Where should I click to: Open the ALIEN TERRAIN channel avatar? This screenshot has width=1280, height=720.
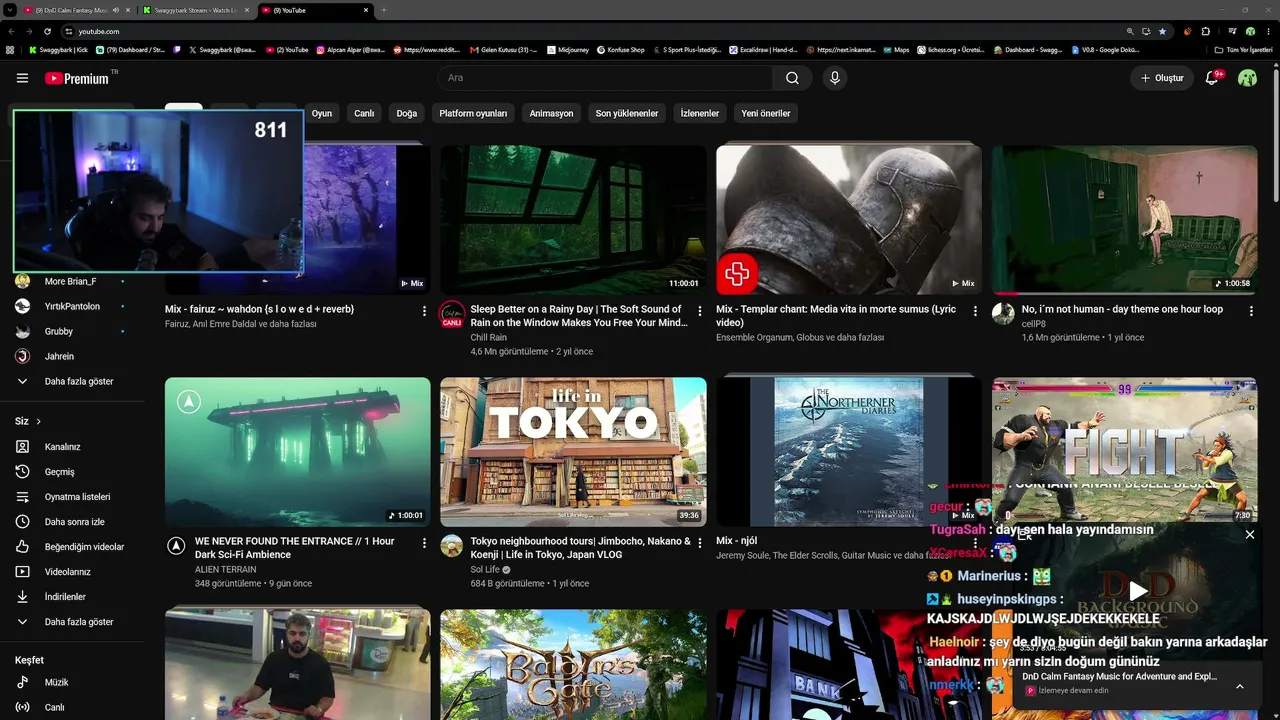pyautogui.click(x=176, y=546)
